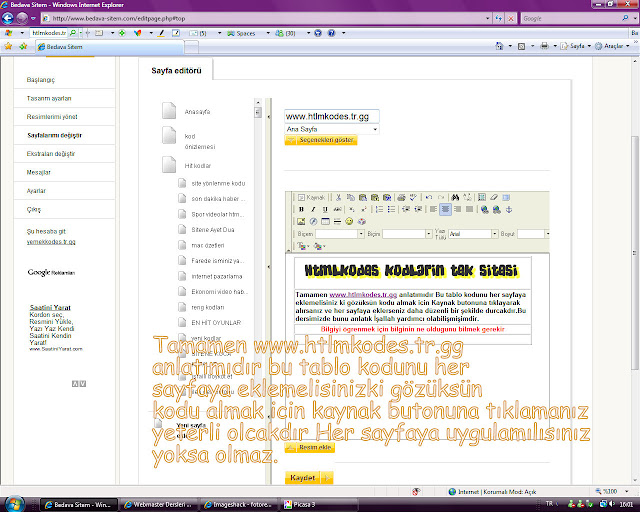Click the spell check icon

click(413, 197)
